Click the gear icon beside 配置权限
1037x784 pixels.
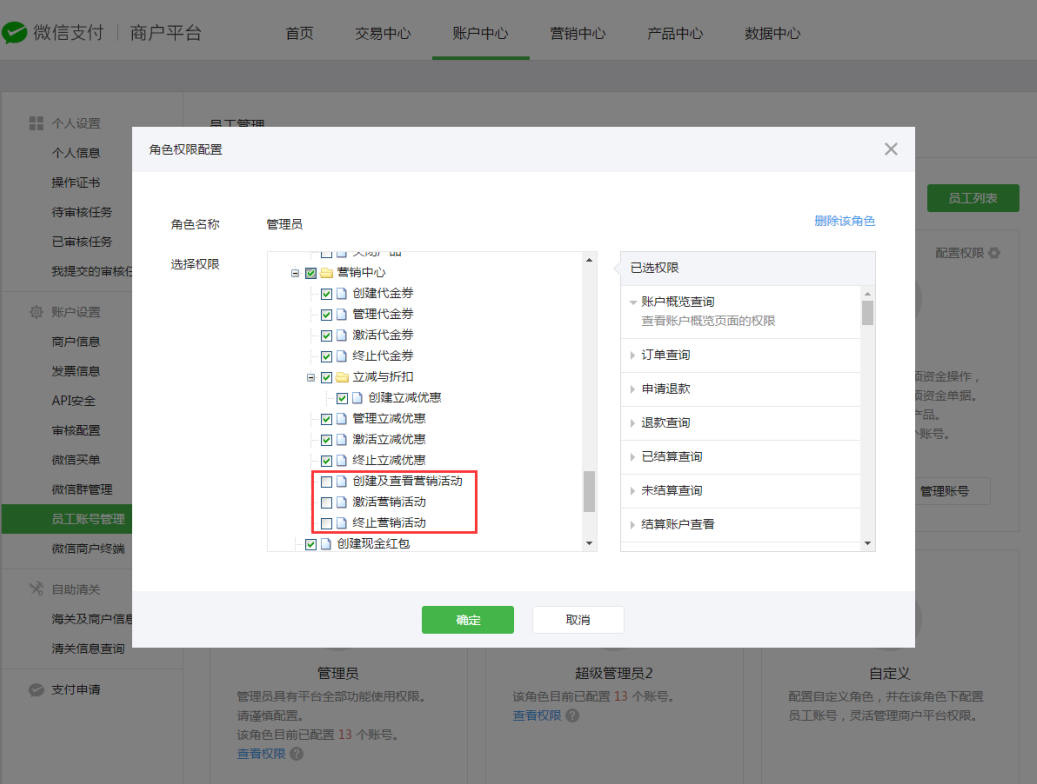coord(993,253)
